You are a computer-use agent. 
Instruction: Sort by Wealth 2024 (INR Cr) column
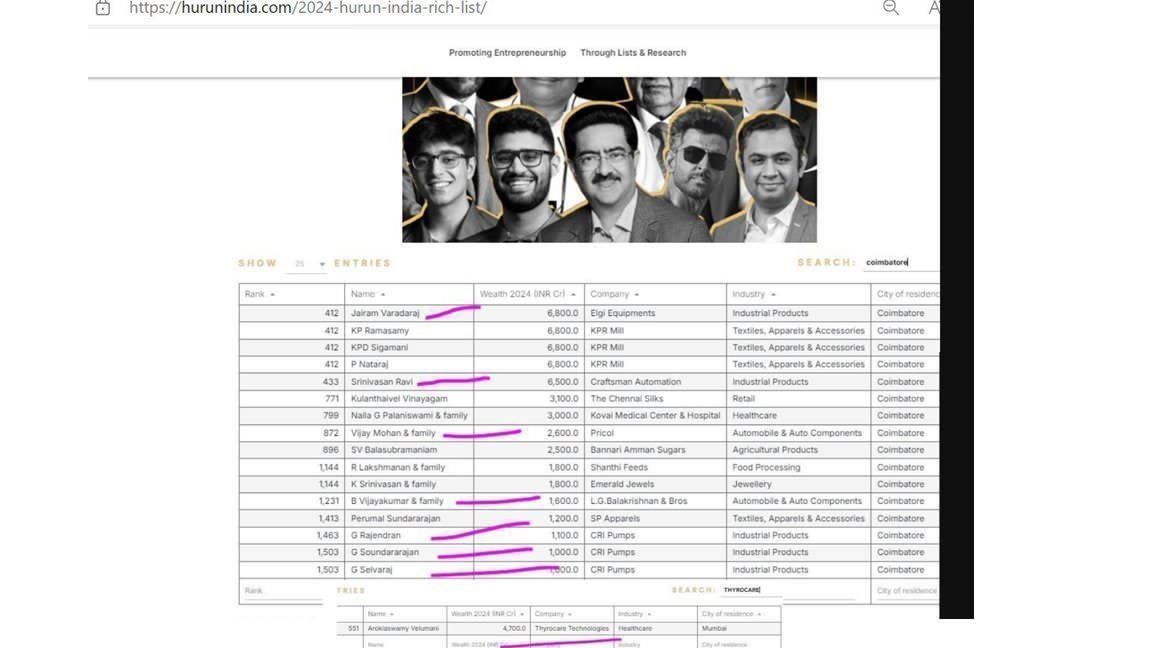tap(528, 294)
